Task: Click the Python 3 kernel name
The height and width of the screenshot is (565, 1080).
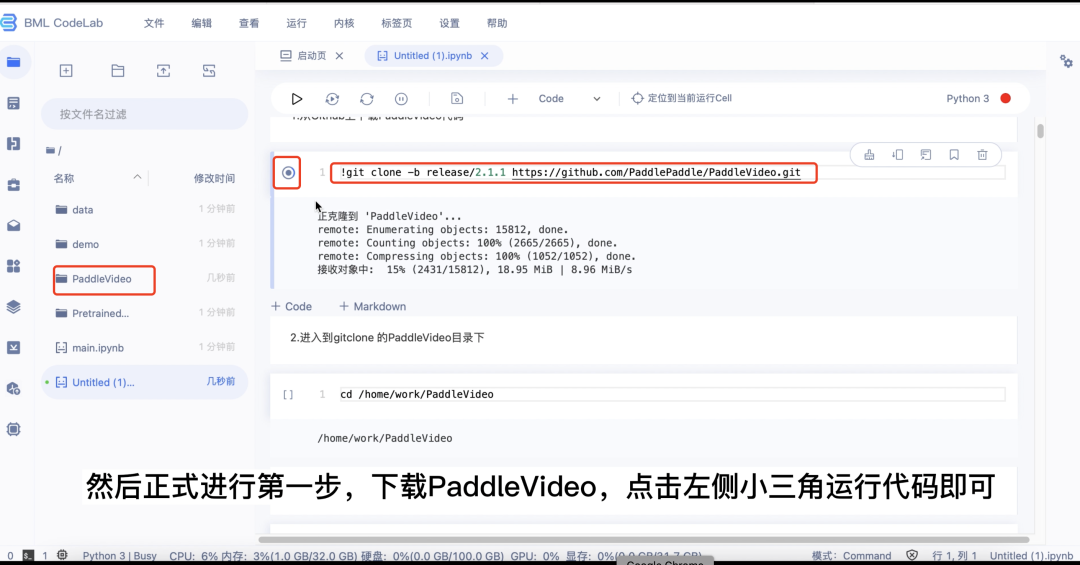Action: point(967,99)
